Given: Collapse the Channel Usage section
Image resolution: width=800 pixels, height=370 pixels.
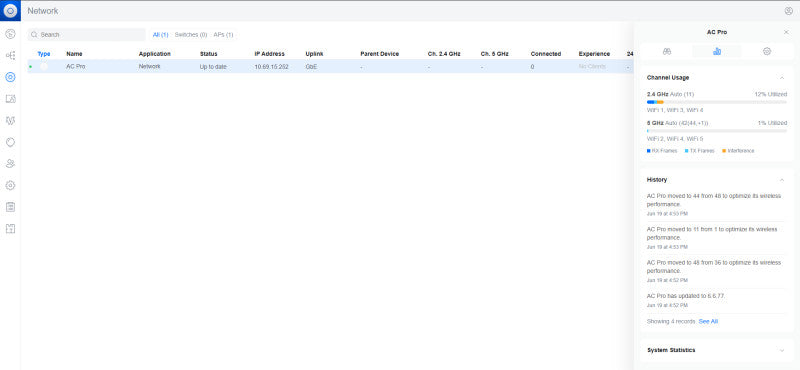Looking at the screenshot, I should coord(782,78).
